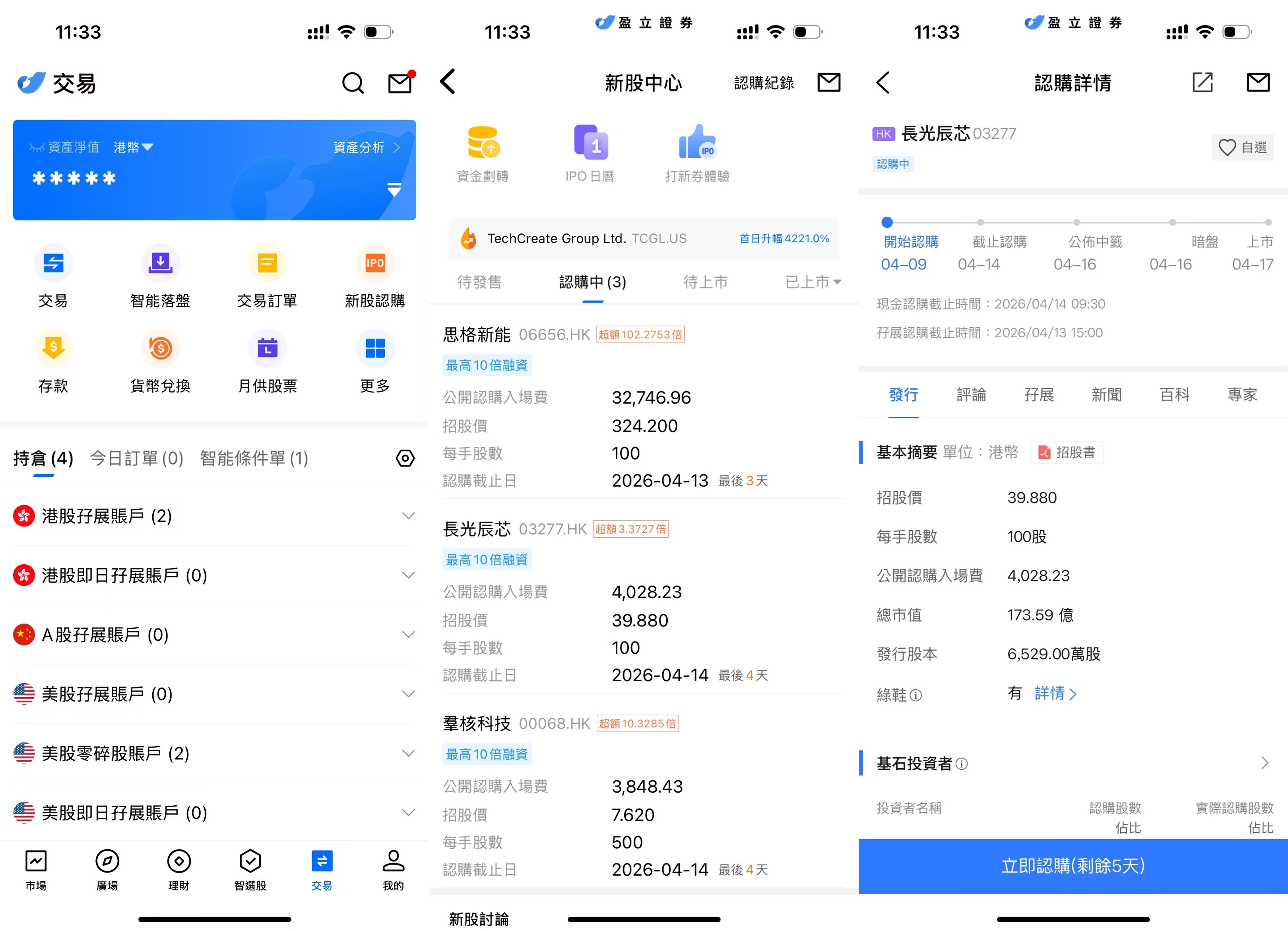
Task: Click the 開始認購 04-09 timeline marker
Action: (887, 223)
